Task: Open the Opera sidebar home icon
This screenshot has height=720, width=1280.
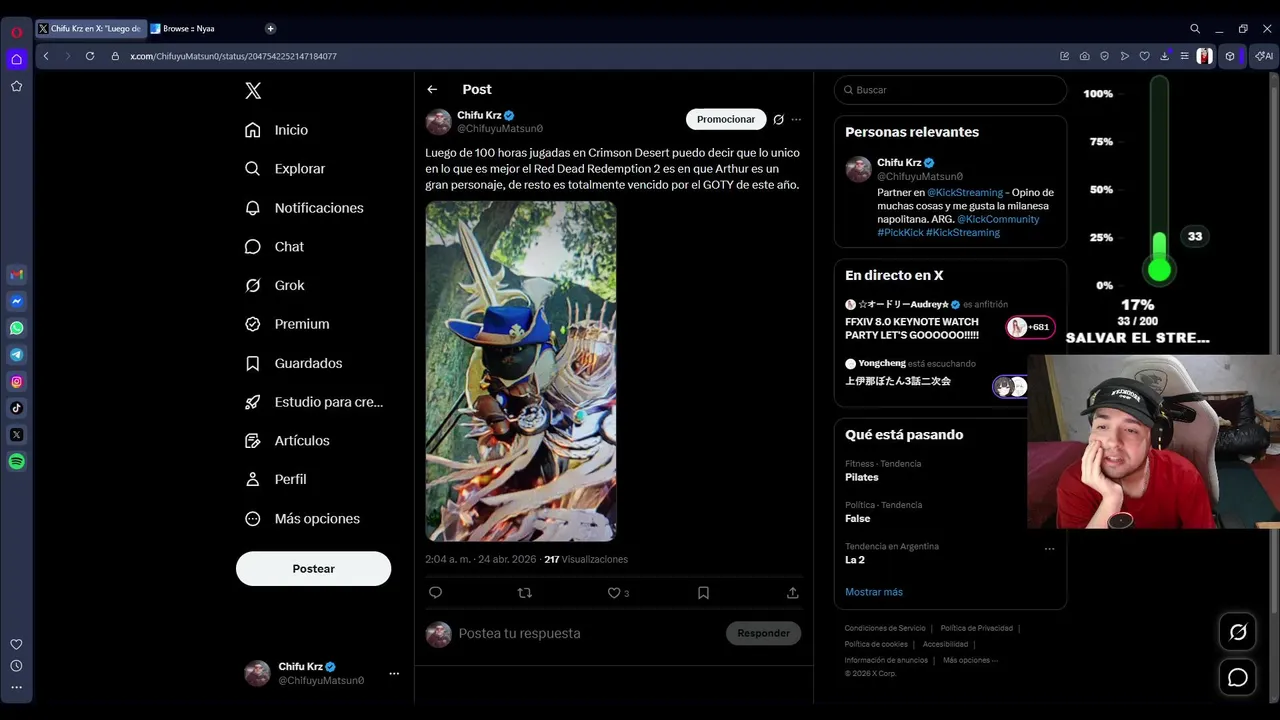Action: click(x=16, y=59)
